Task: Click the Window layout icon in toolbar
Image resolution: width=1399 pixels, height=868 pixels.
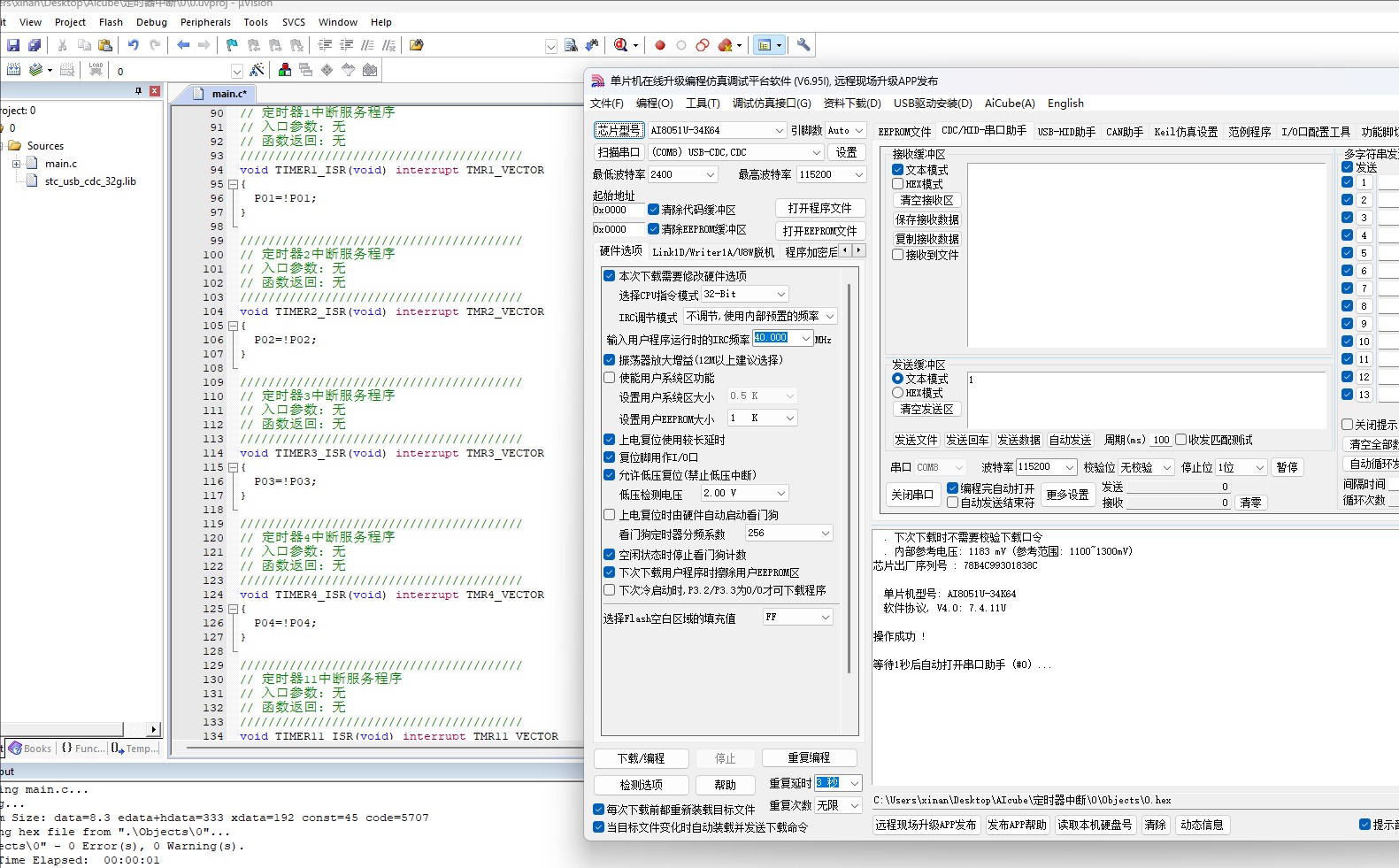Action: click(765, 45)
